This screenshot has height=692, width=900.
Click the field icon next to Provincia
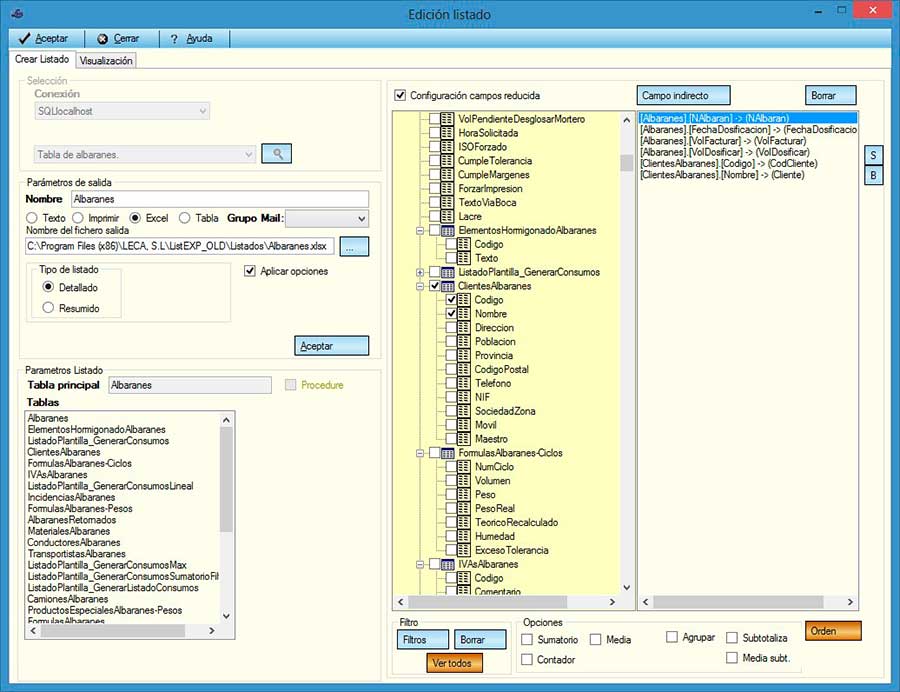(x=464, y=356)
